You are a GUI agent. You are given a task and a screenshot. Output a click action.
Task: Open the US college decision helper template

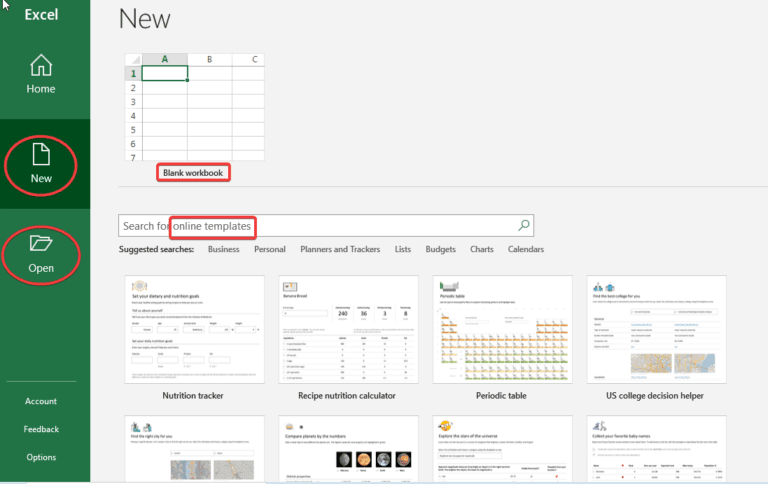coord(656,329)
